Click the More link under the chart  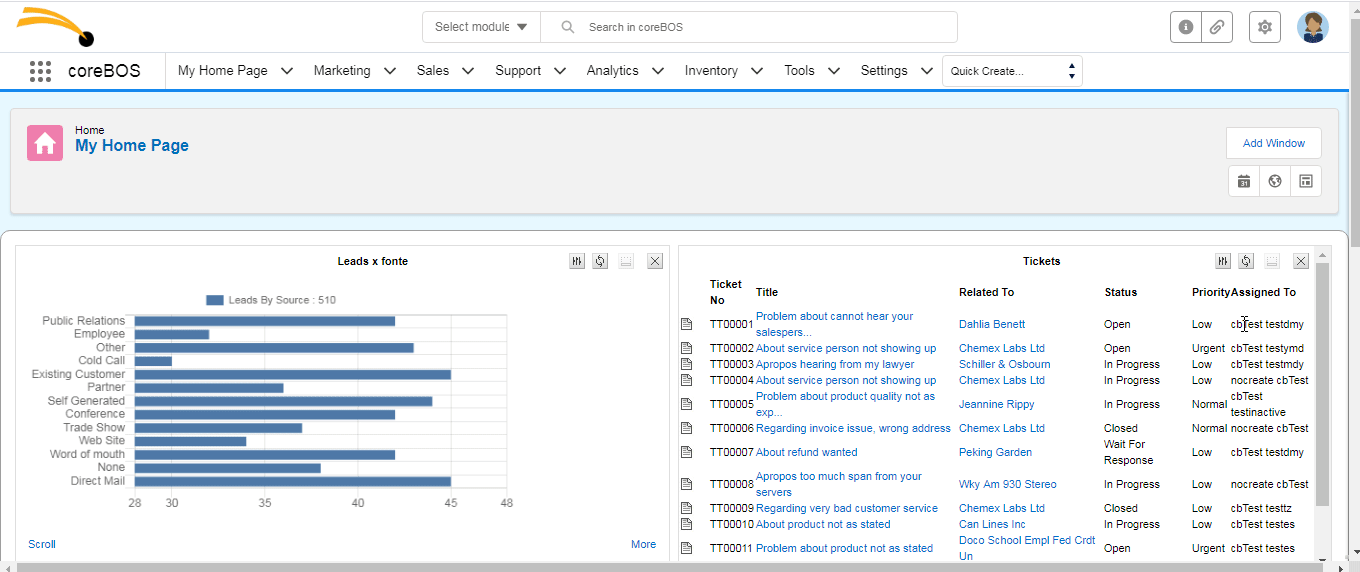(x=643, y=544)
